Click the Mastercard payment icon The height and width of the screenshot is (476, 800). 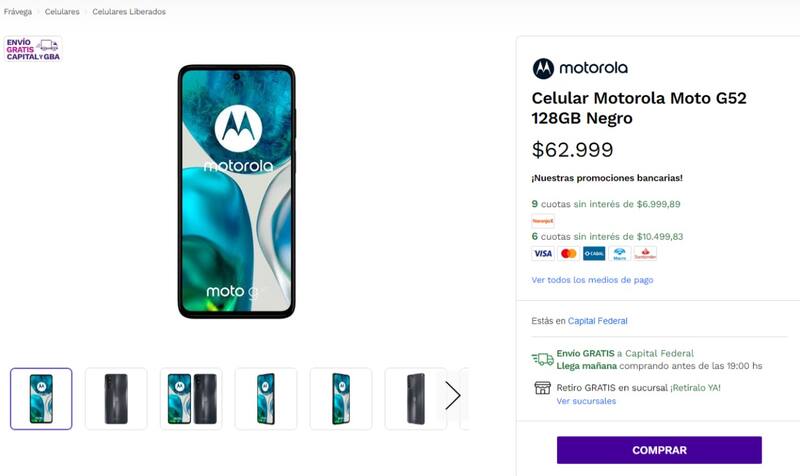pos(569,254)
